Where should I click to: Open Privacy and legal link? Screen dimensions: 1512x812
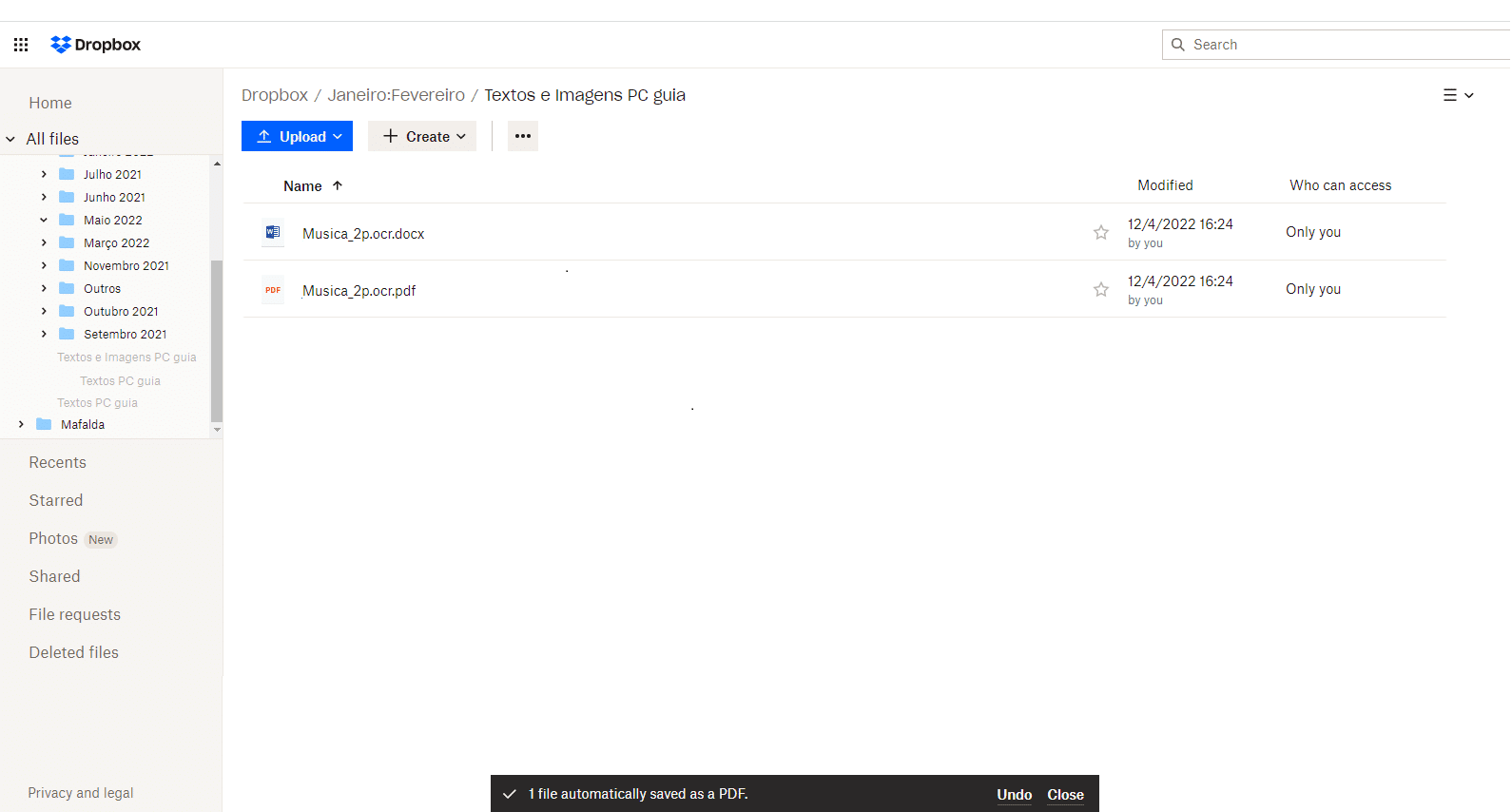[x=81, y=793]
